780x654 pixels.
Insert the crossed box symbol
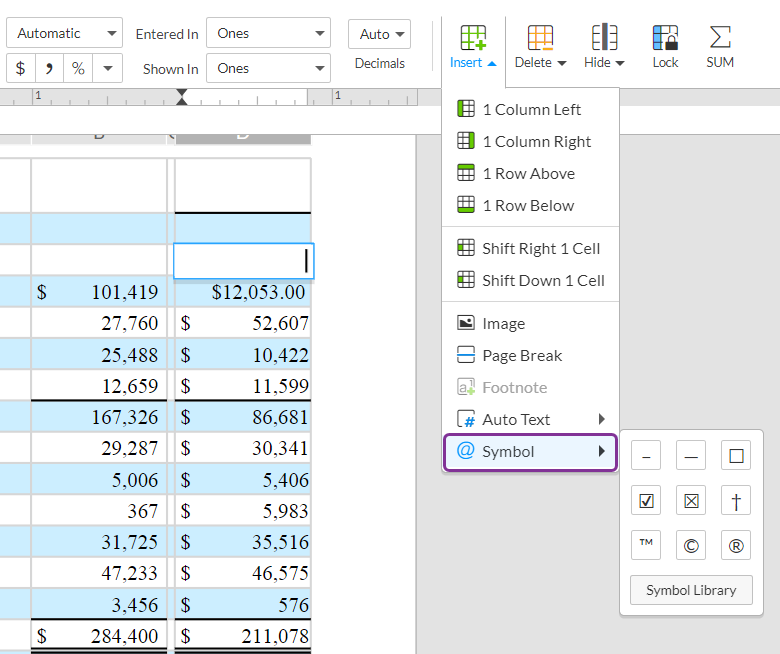(x=690, y=501)
